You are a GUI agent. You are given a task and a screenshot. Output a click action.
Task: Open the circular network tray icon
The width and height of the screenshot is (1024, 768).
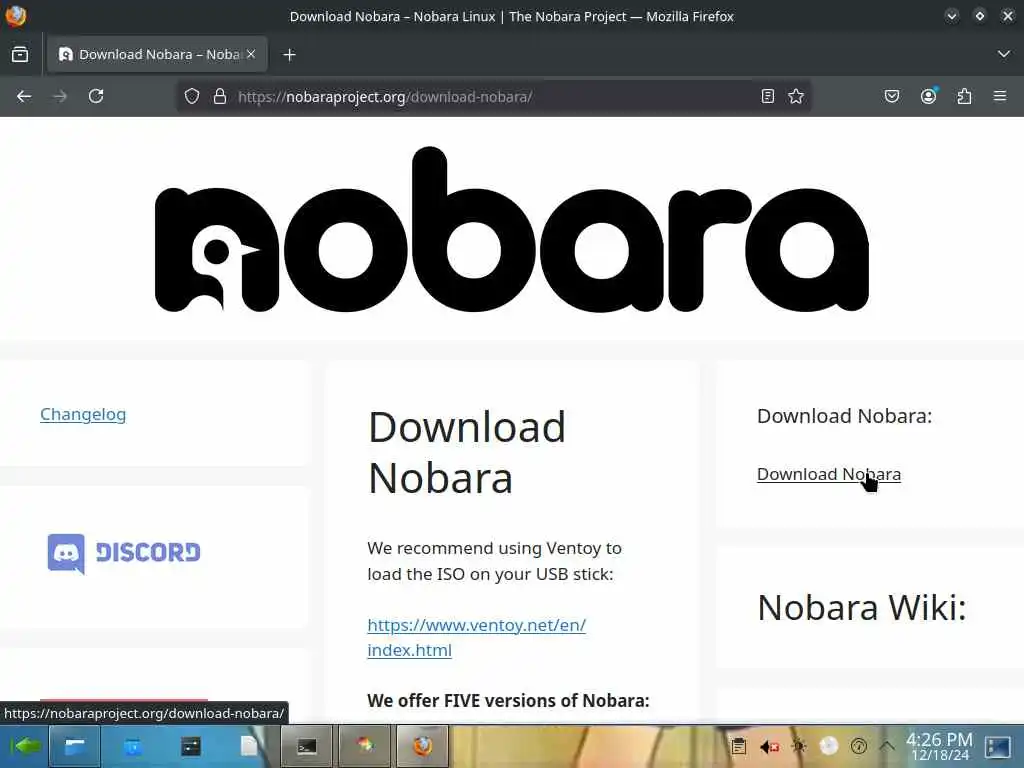point(859,746)
